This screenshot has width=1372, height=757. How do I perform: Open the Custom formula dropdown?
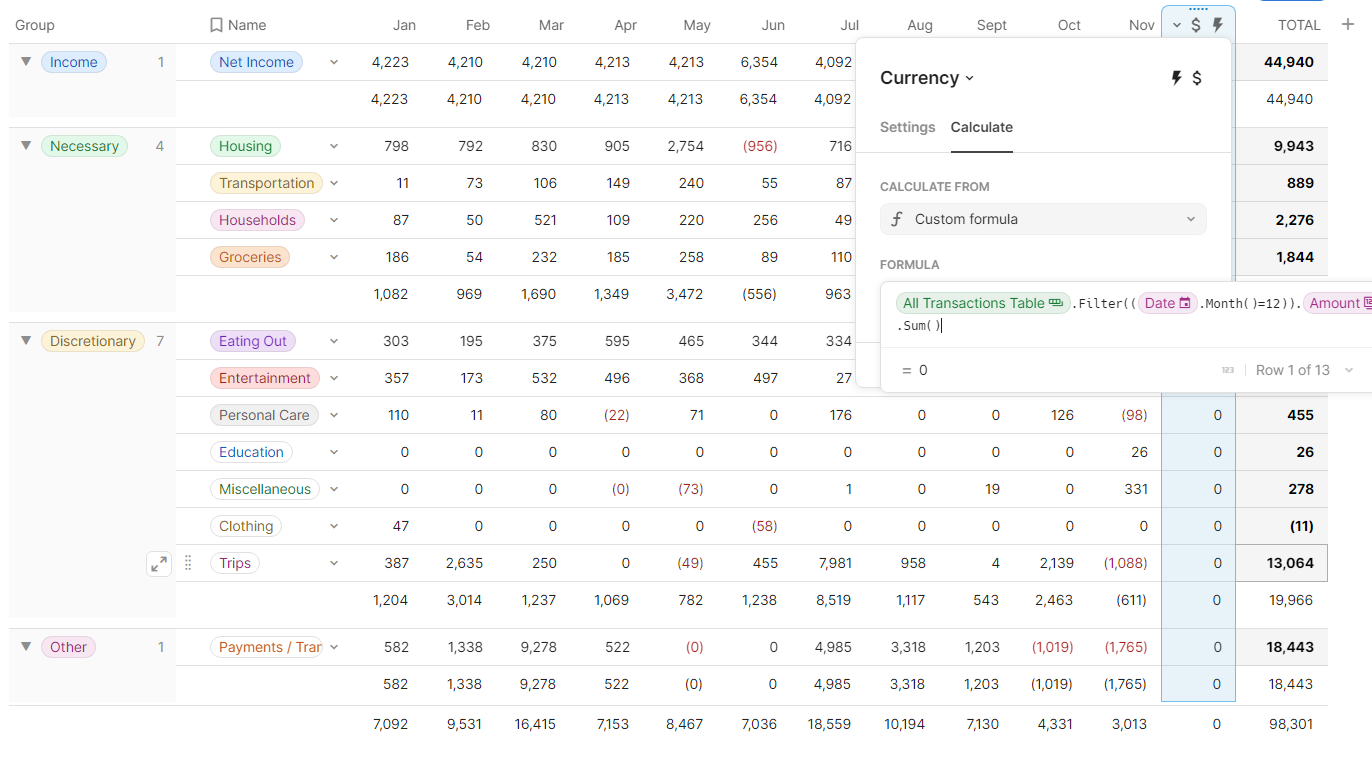[1043, 219]
